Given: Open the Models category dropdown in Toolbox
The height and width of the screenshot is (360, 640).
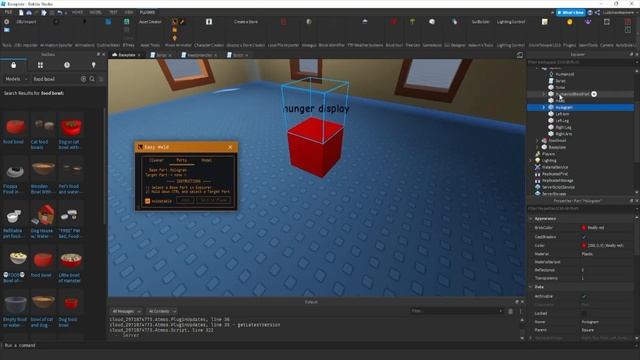Looking at the screenshot, I should (16, 79).
